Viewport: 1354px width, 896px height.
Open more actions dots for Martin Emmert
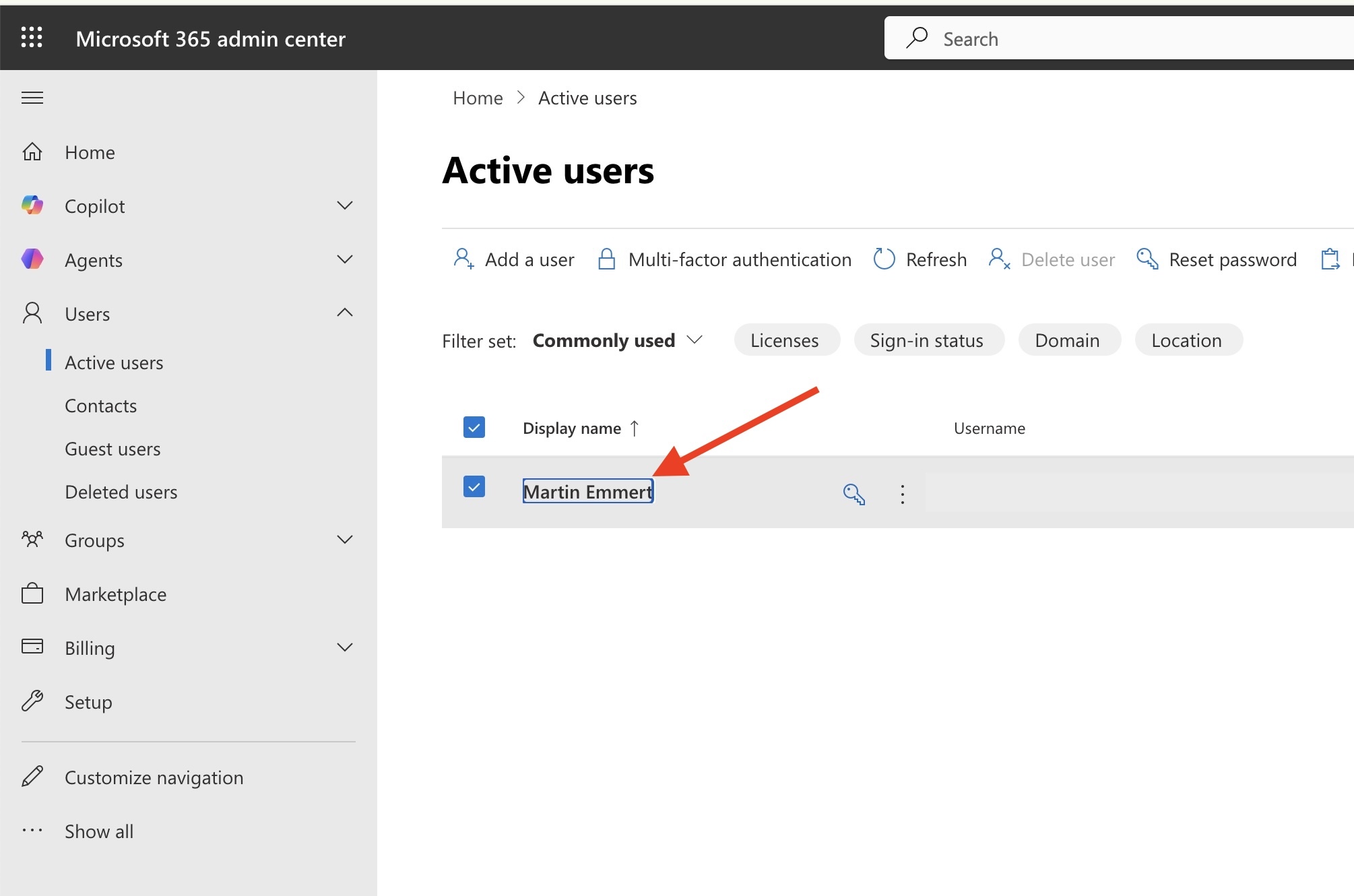902,494
